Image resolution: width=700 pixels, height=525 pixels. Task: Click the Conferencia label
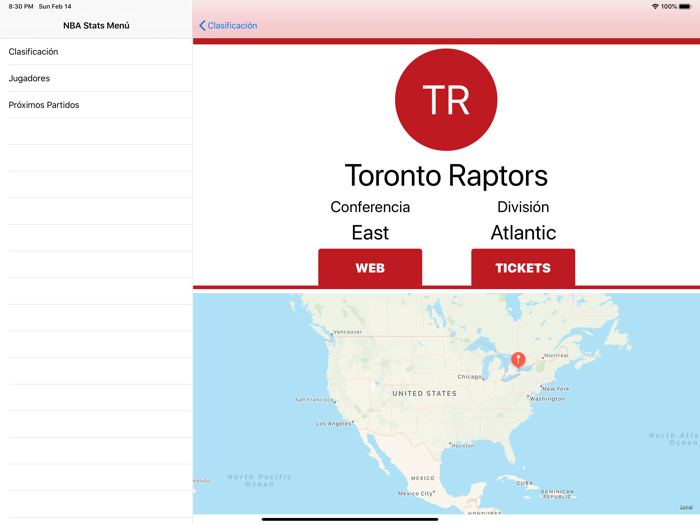[370, 207]
